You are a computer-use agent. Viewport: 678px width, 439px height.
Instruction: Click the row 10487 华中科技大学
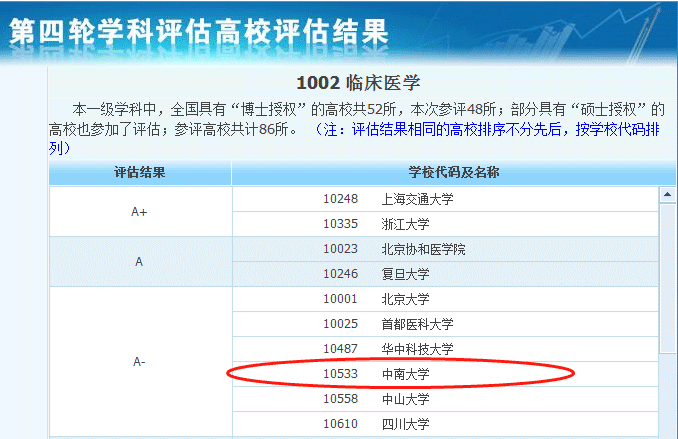pos(445,349)
